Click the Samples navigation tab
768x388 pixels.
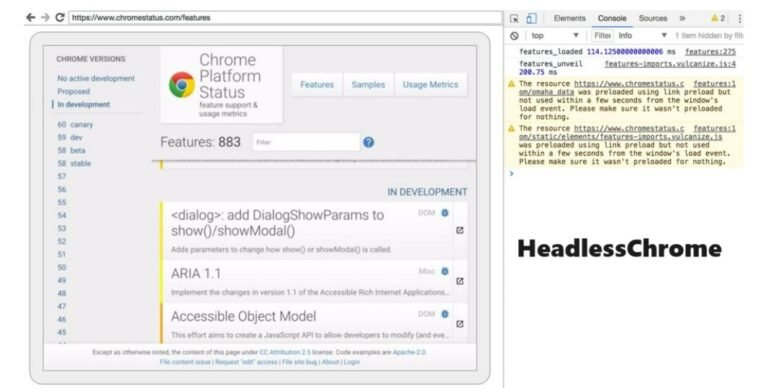point(368,84)
